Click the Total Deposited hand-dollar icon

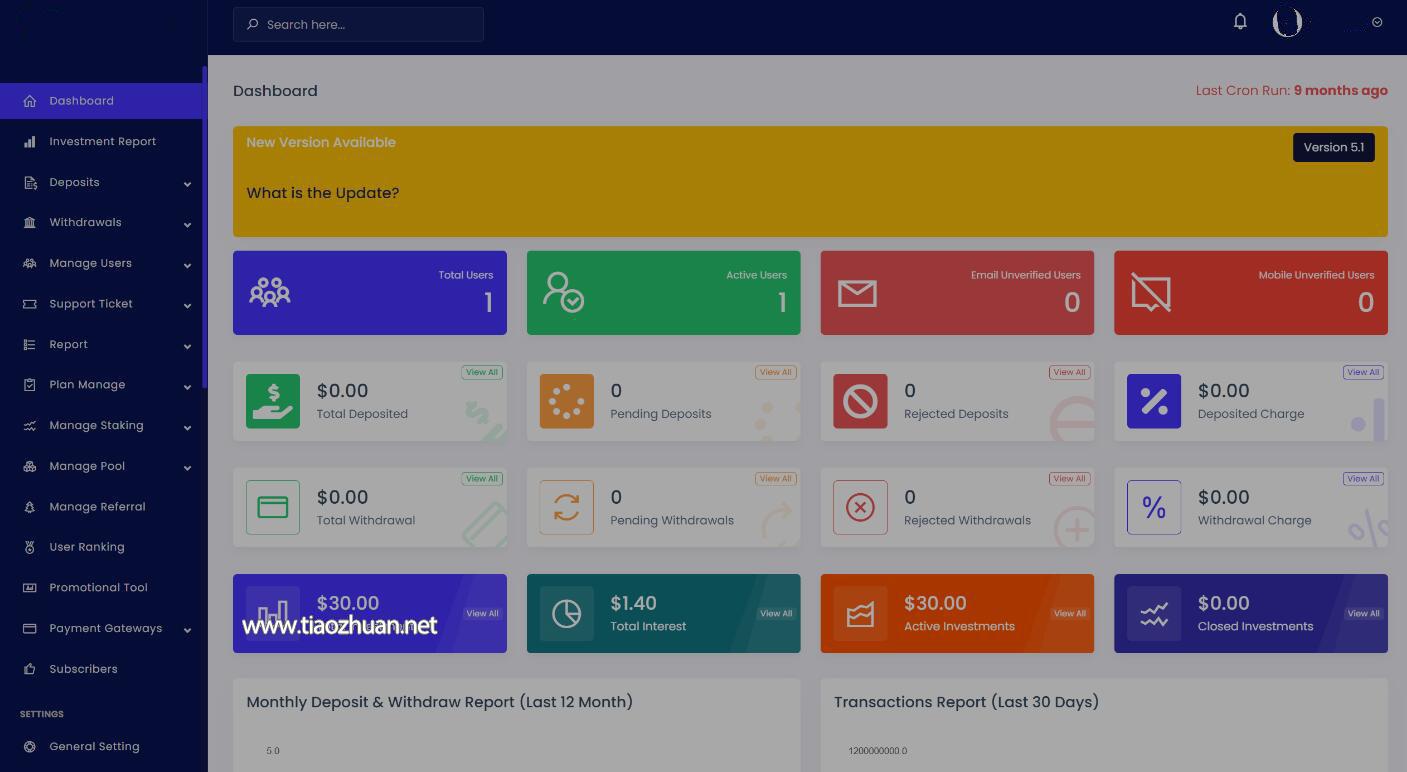click(273, 401)
